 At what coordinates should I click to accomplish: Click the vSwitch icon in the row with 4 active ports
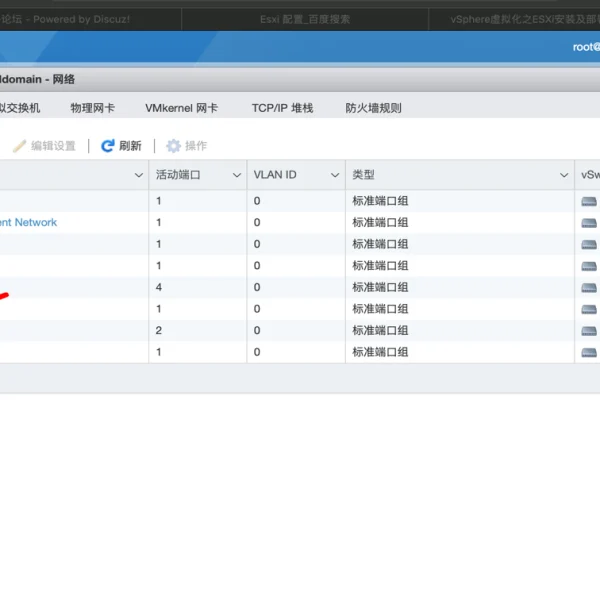pyautogui.click(x=589, y=288)
